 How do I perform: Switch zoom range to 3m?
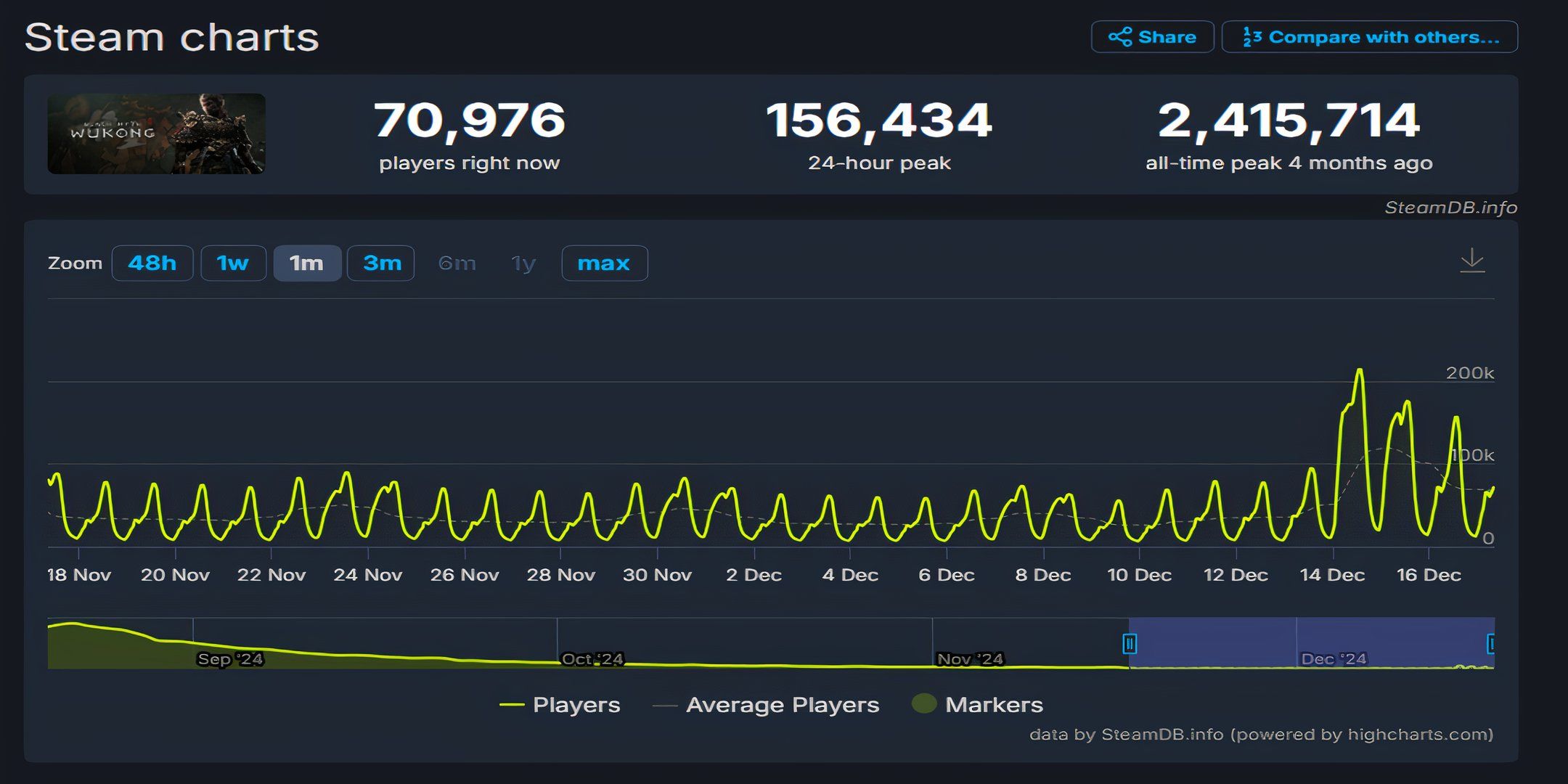(381, 263)
